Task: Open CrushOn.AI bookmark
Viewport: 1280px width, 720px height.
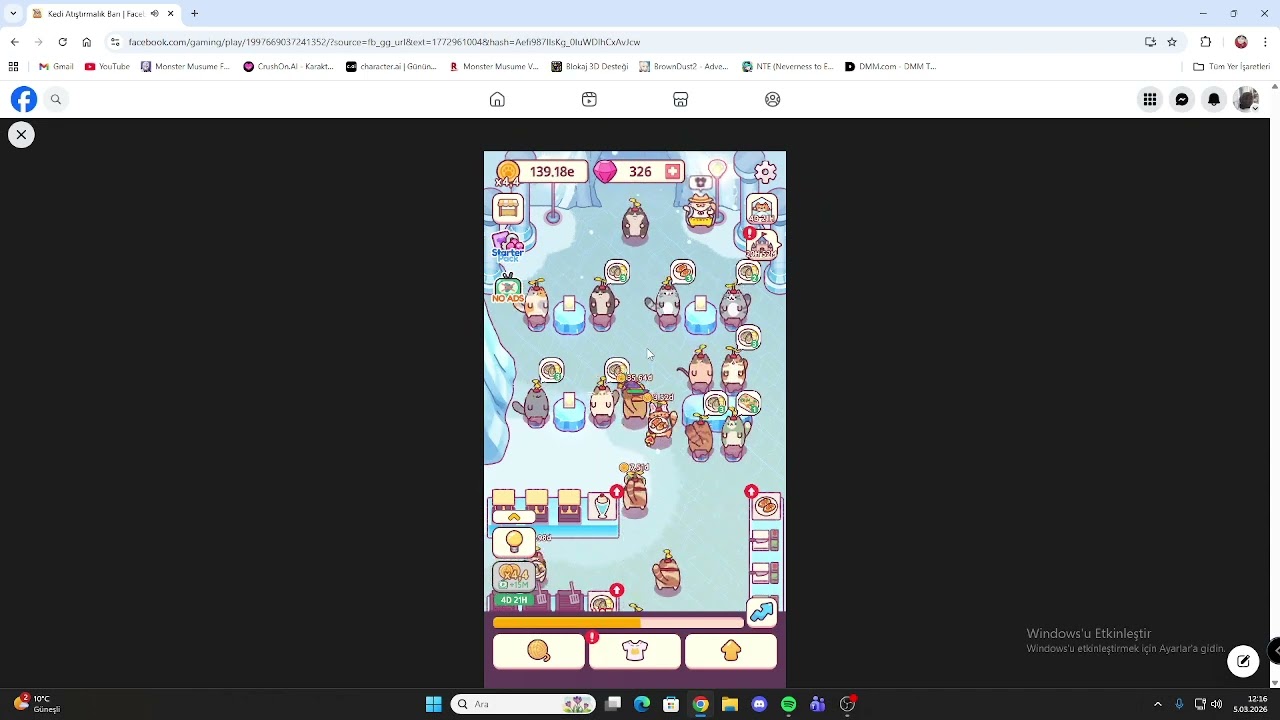Action: (x=288, y=66)
